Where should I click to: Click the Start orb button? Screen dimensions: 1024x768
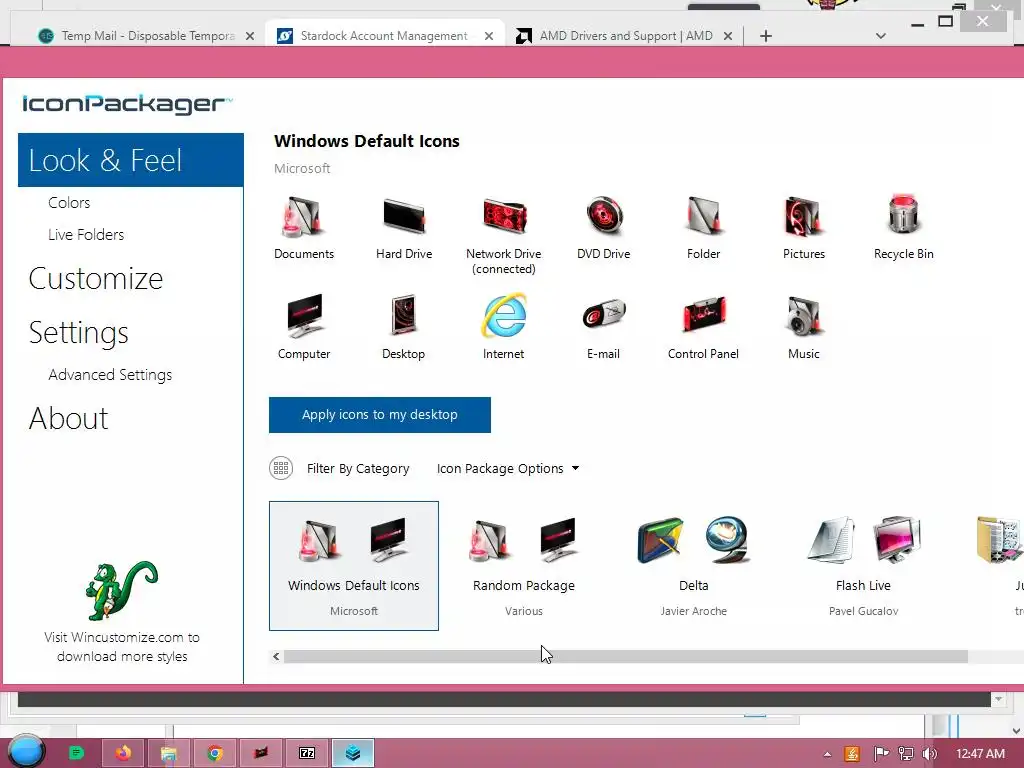click(x=25, y=752)
